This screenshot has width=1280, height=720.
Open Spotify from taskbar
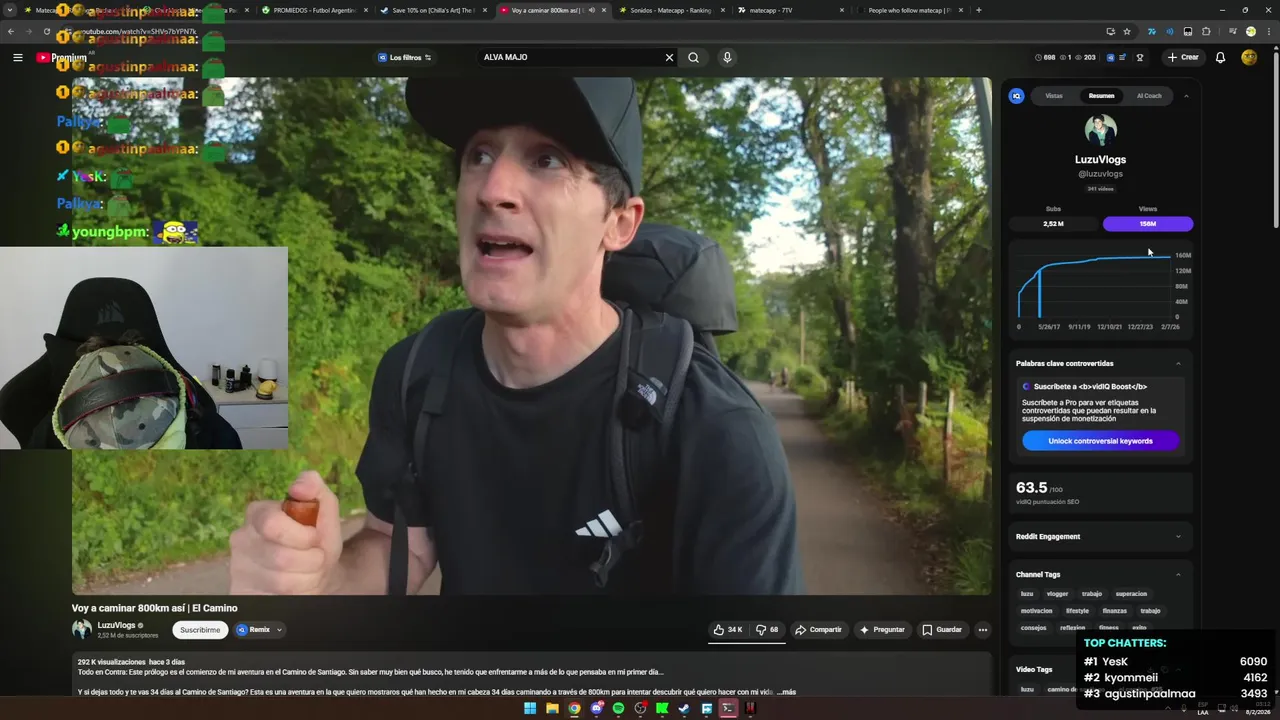[618, 709]
